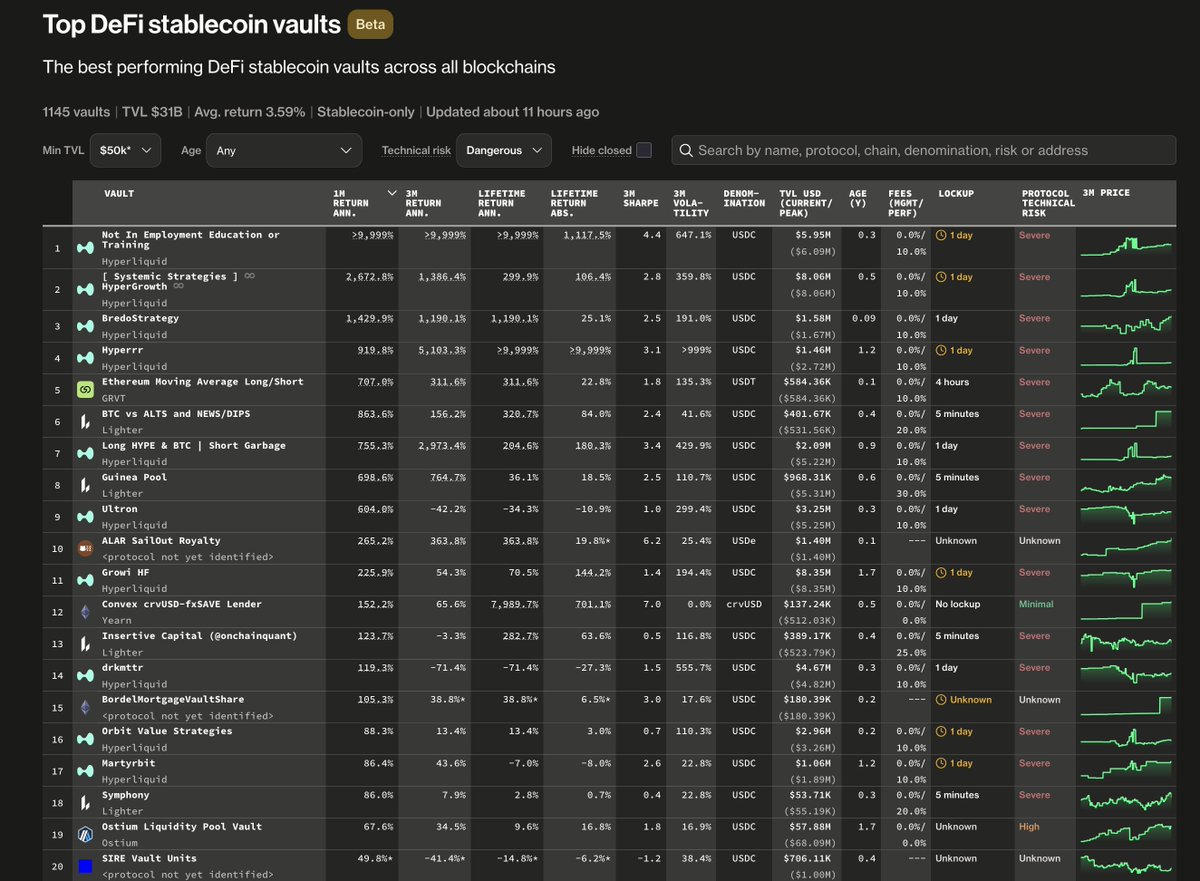Click the icon for Long HYPE & BTC vault
1200x881 pixels.
[x=86, y=453]
